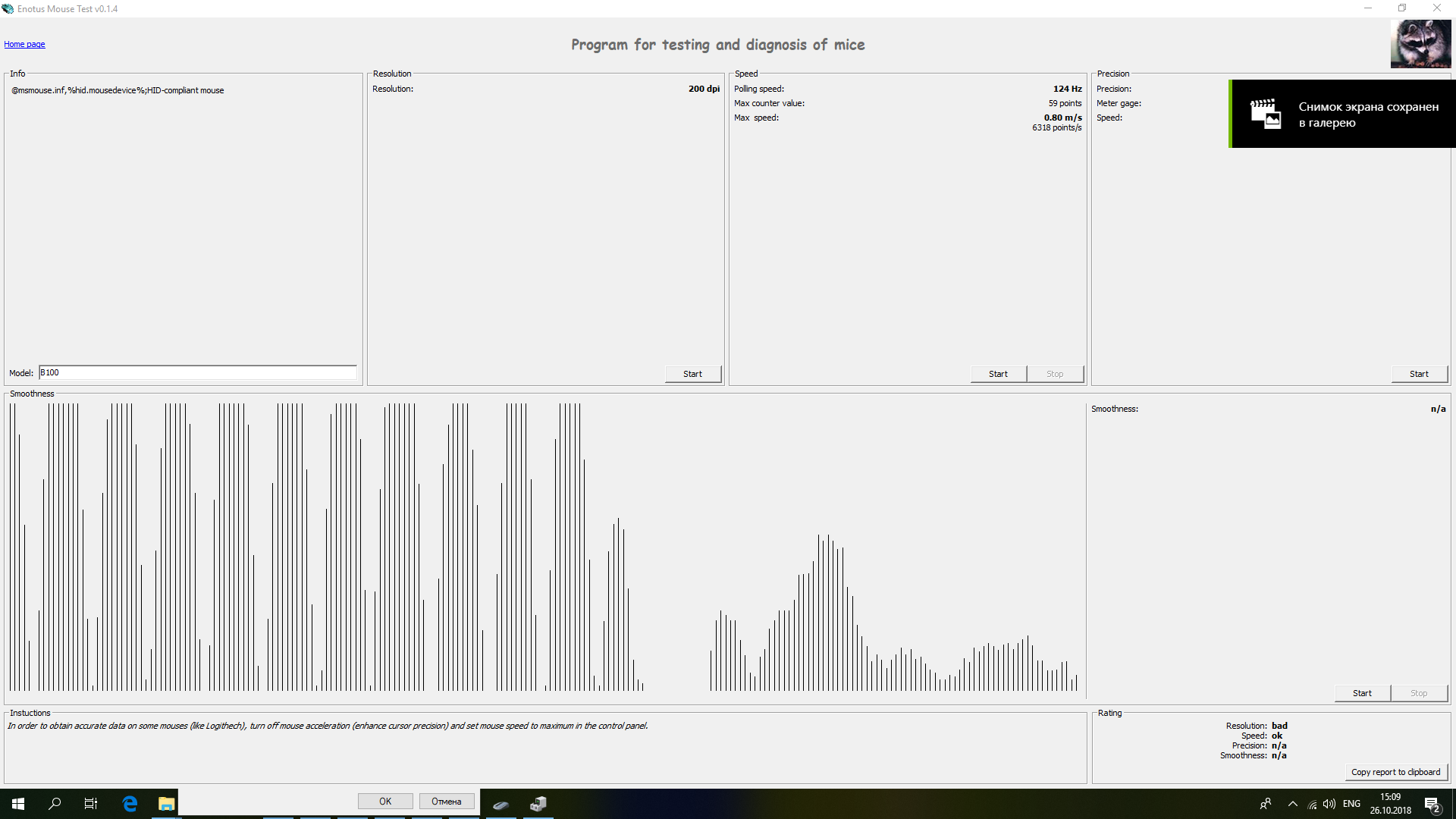Start the Smoothness test

point(1362,693)
